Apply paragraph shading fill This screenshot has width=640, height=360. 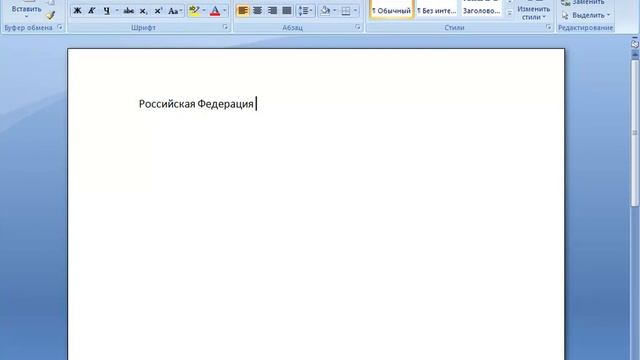[x=325, y=11]
